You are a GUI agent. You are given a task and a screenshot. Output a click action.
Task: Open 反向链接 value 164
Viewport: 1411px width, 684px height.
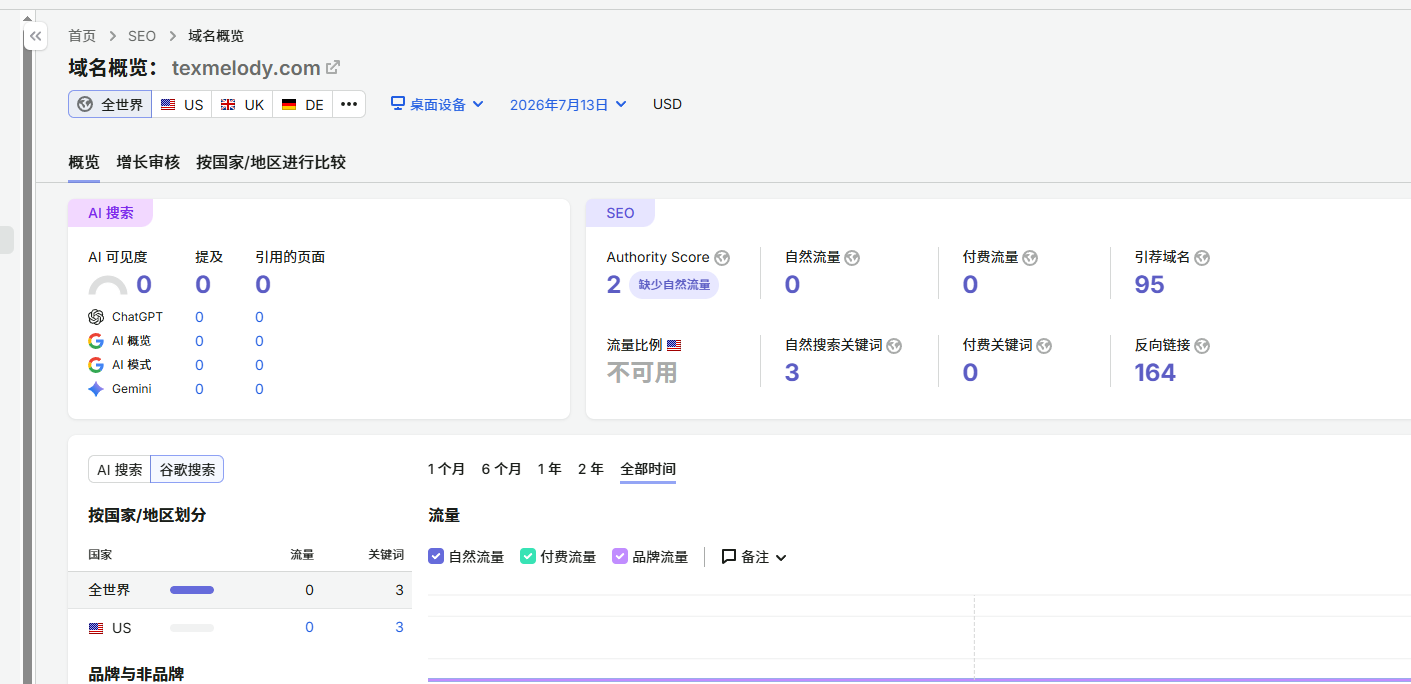pyautogui.click(x=1155, y=373)
